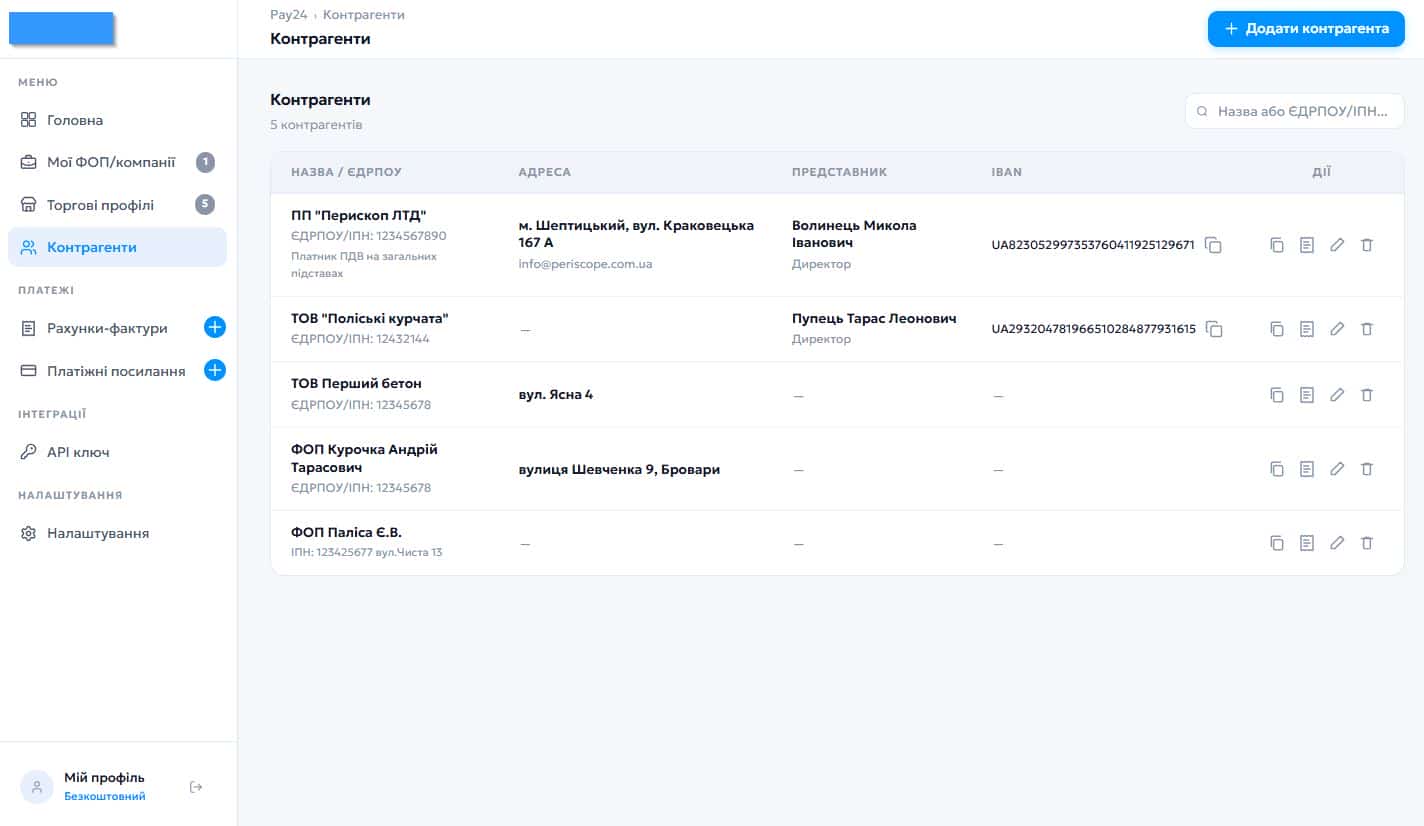Click НАЗВА / ЄДРПОУ column header
This screenshot has width=1424, height=826.
coord(346,172)
